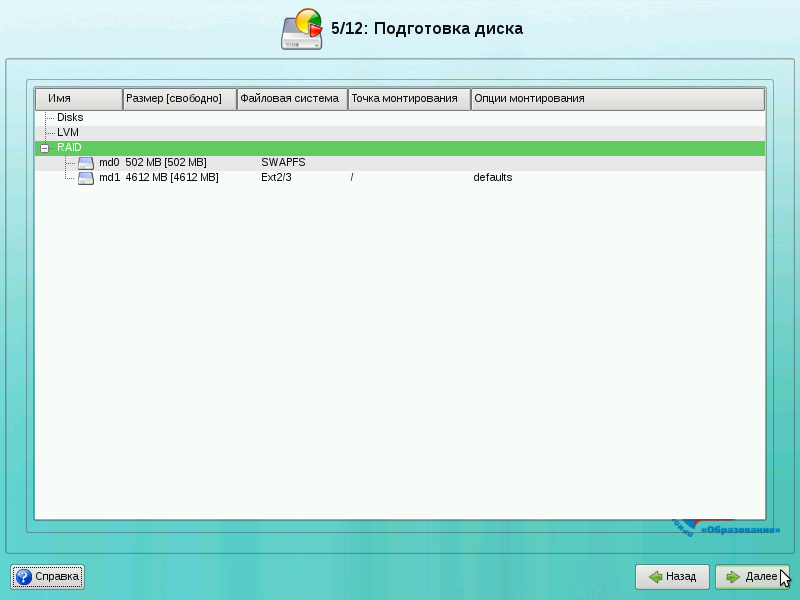Sort by the Имя column header

point(79,99)
